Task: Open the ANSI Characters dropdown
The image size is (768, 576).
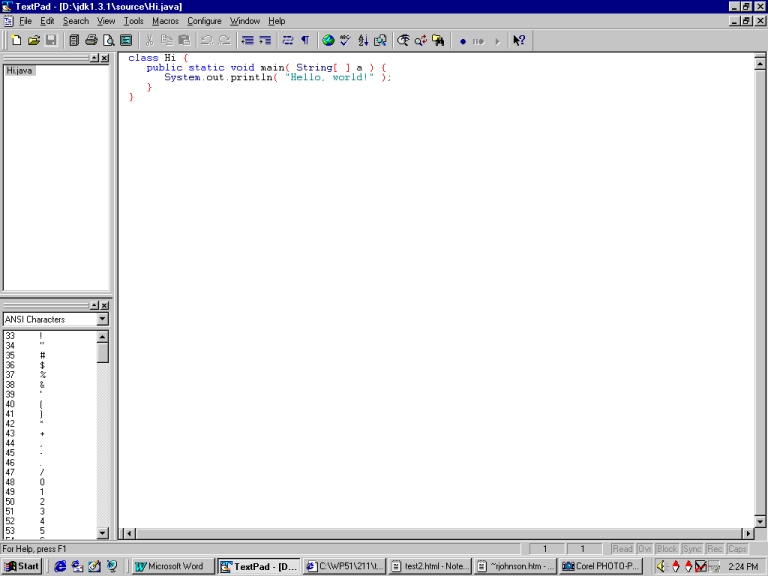Action: coord(102,320)
